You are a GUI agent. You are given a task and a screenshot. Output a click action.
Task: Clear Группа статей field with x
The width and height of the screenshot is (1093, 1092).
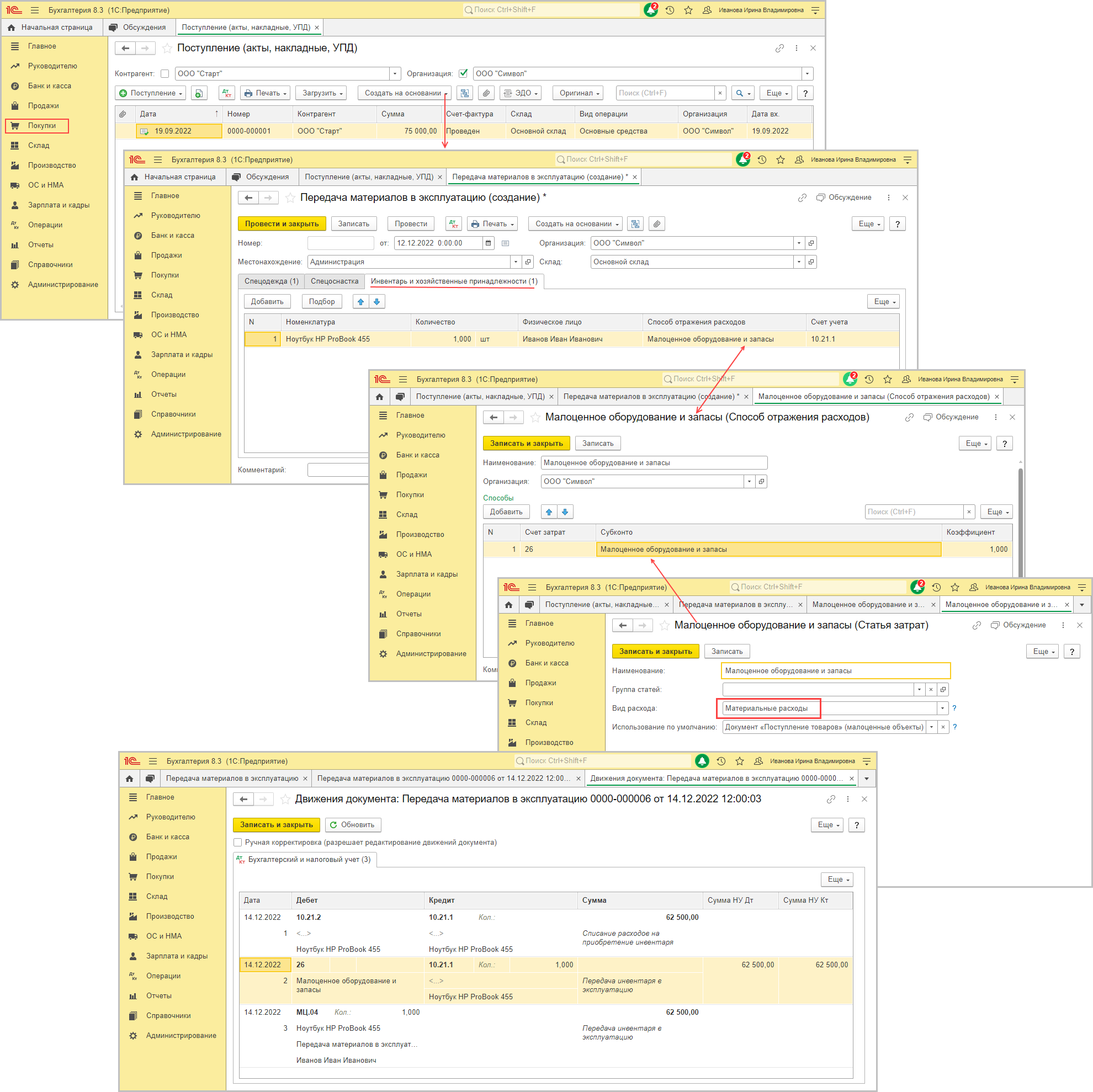(x=931, y=689)
